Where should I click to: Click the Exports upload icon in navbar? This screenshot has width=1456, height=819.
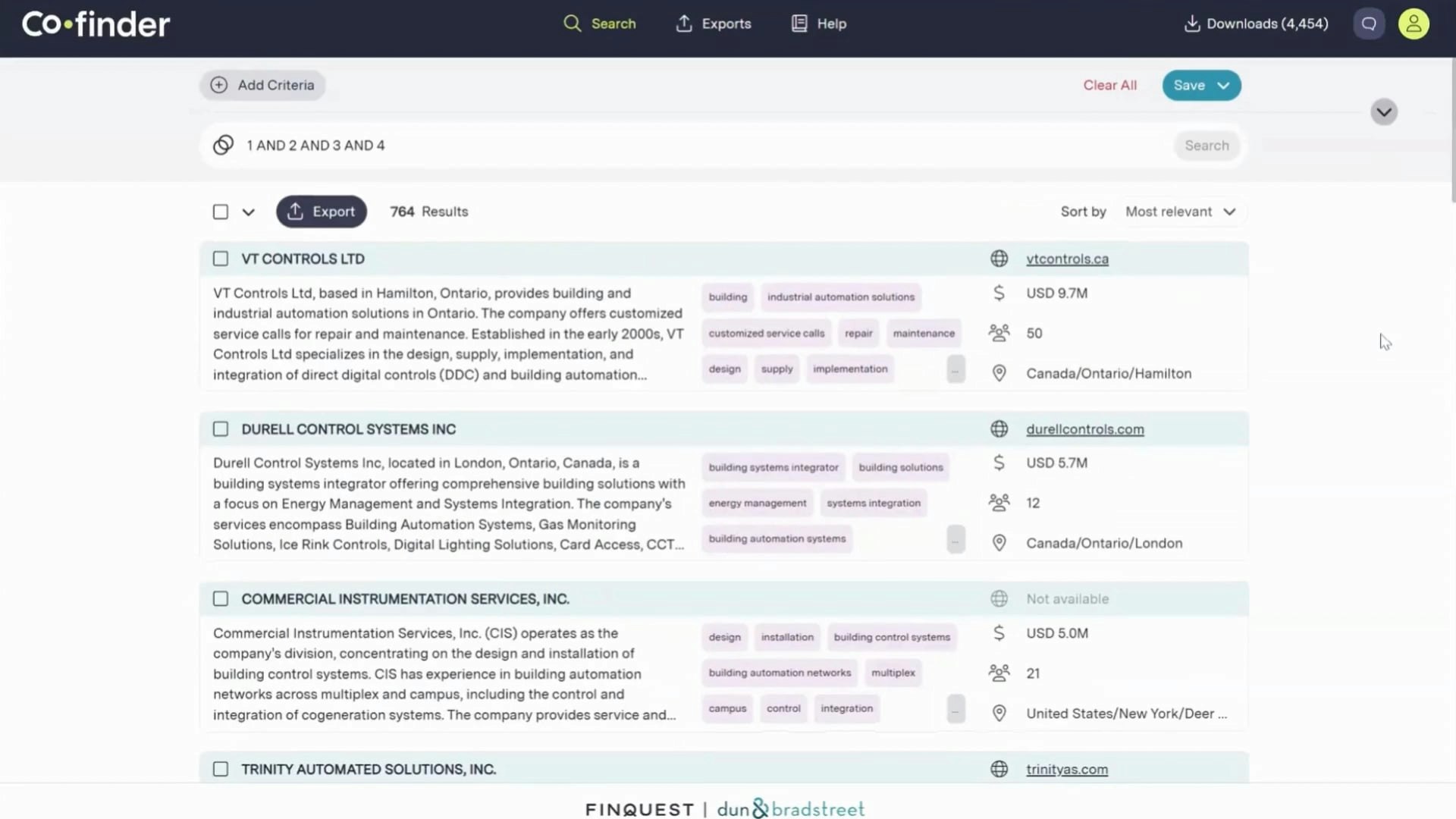click(684, 24)
